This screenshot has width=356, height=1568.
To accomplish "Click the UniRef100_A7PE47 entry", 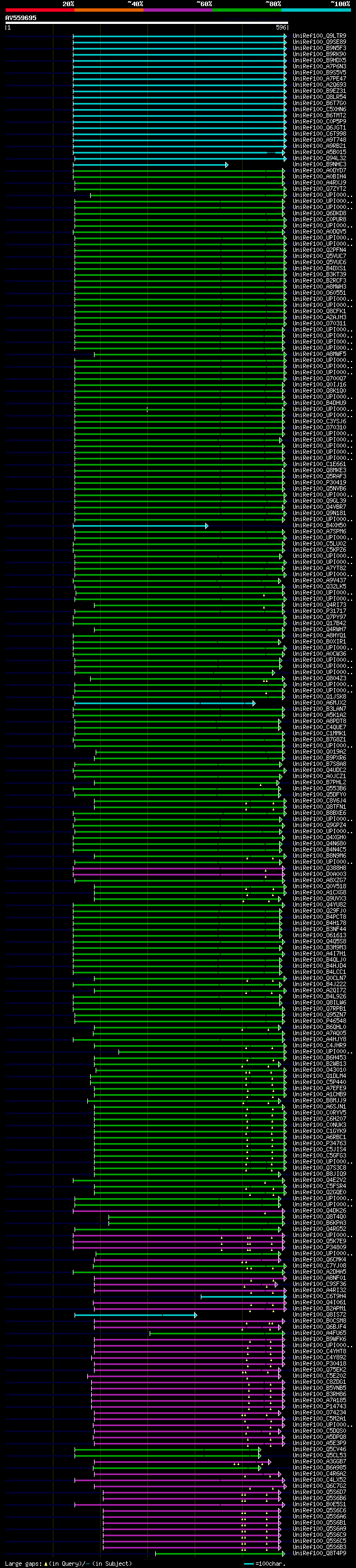I will tap(319, 78).
